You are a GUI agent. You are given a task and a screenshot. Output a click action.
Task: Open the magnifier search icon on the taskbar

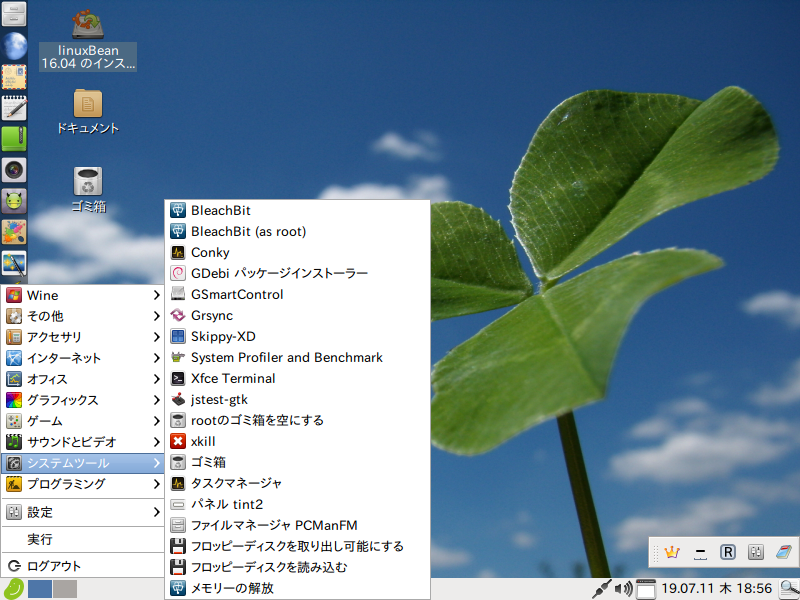pos(789,589)
